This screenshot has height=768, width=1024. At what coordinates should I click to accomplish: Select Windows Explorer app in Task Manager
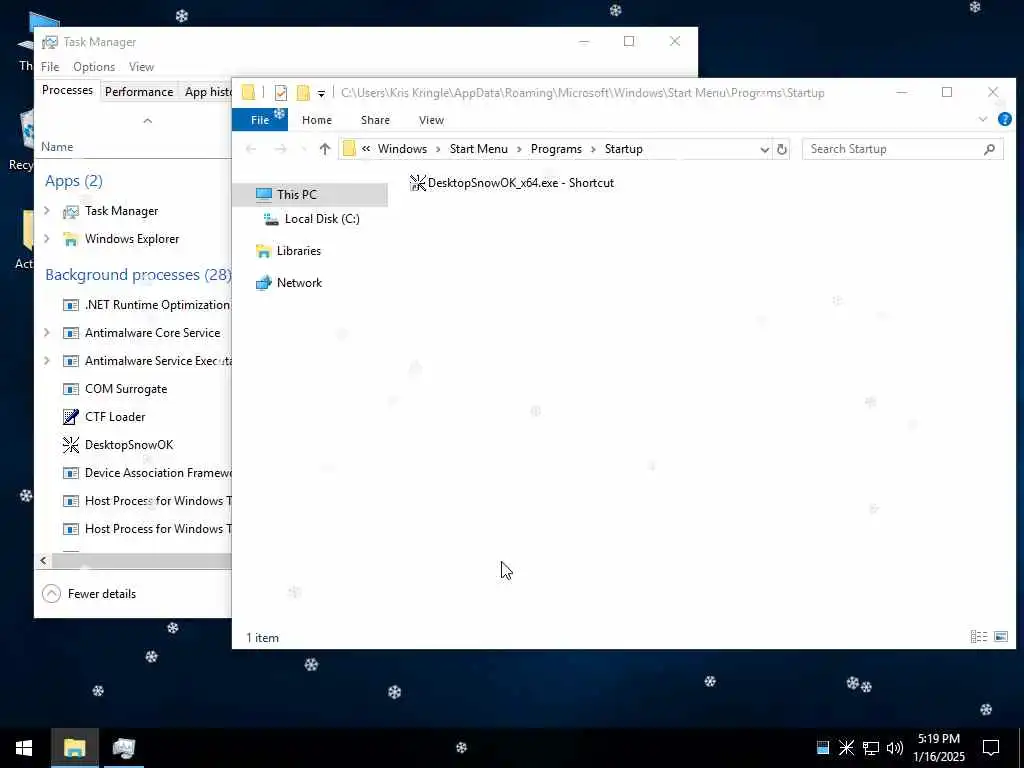[133, 239]
